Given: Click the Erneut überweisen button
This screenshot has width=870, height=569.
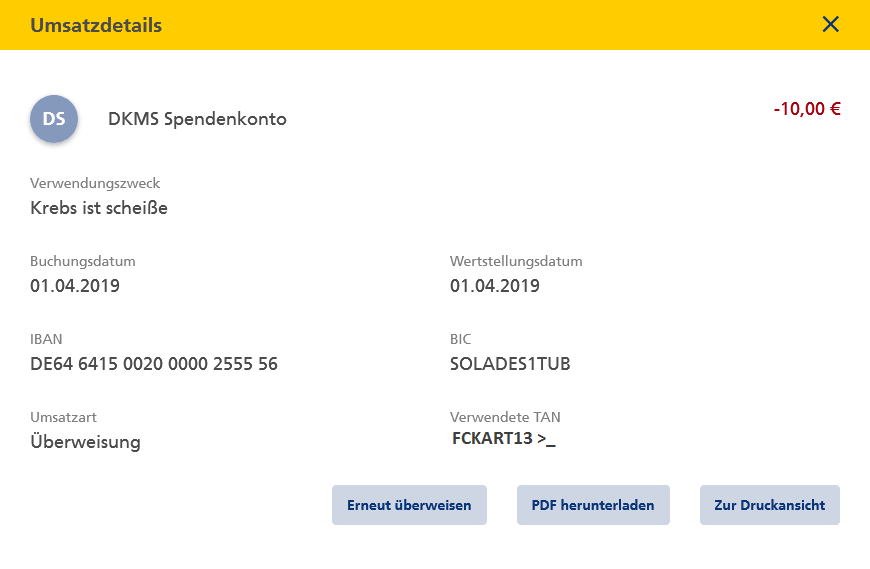Looking at the screenshot, I should click(409, 505).
